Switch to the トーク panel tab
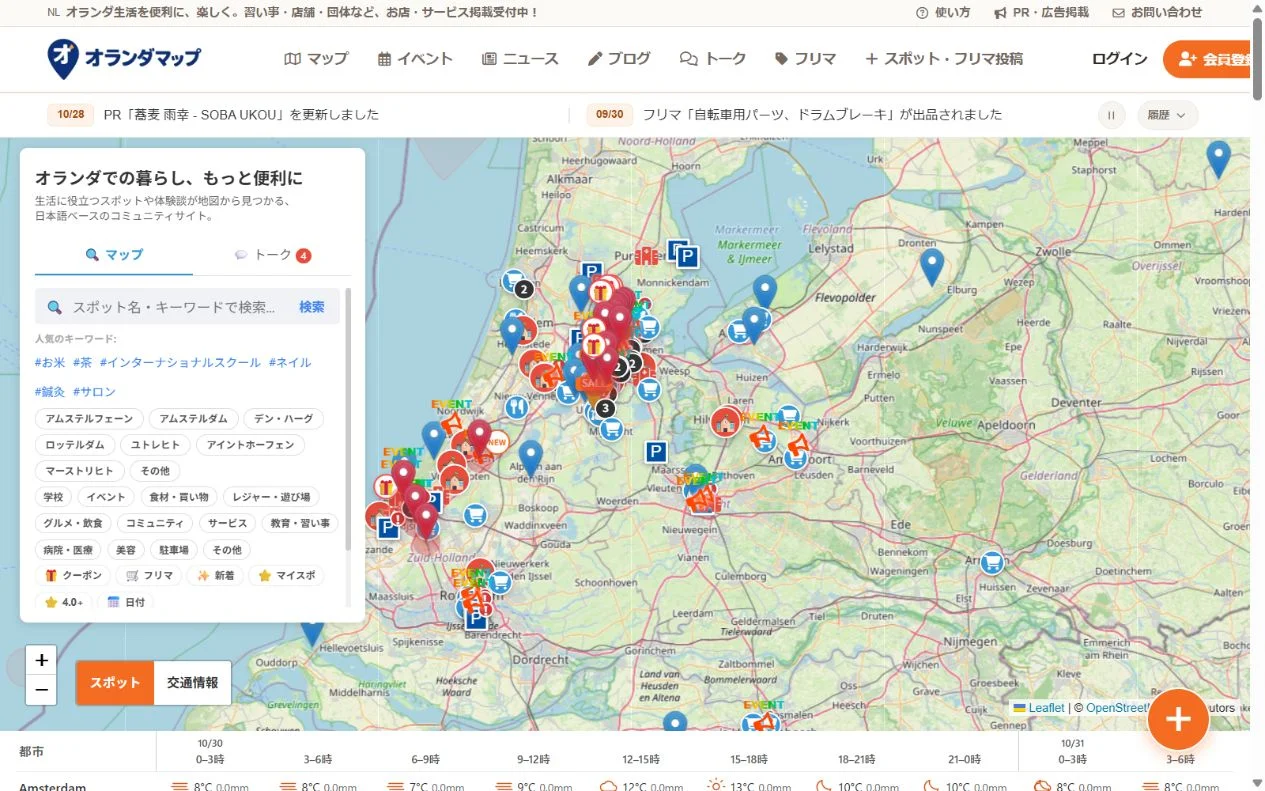This screenshot has height=791, width=1265. click(272, 255)
